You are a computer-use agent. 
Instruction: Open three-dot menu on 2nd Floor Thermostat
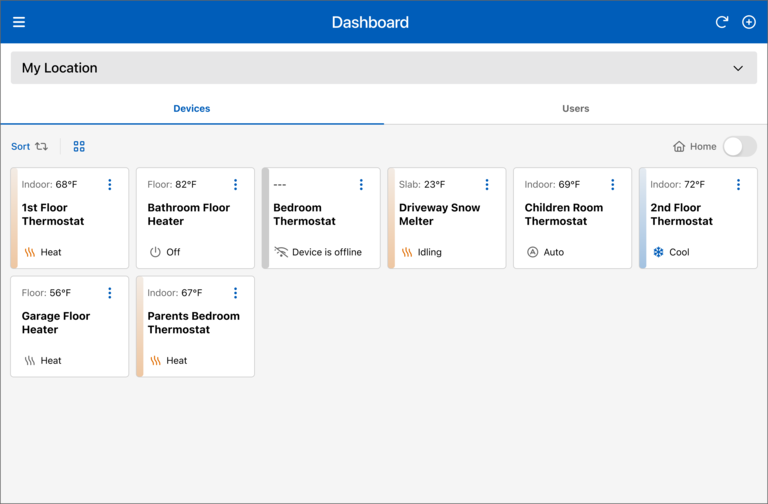point(738,185)
